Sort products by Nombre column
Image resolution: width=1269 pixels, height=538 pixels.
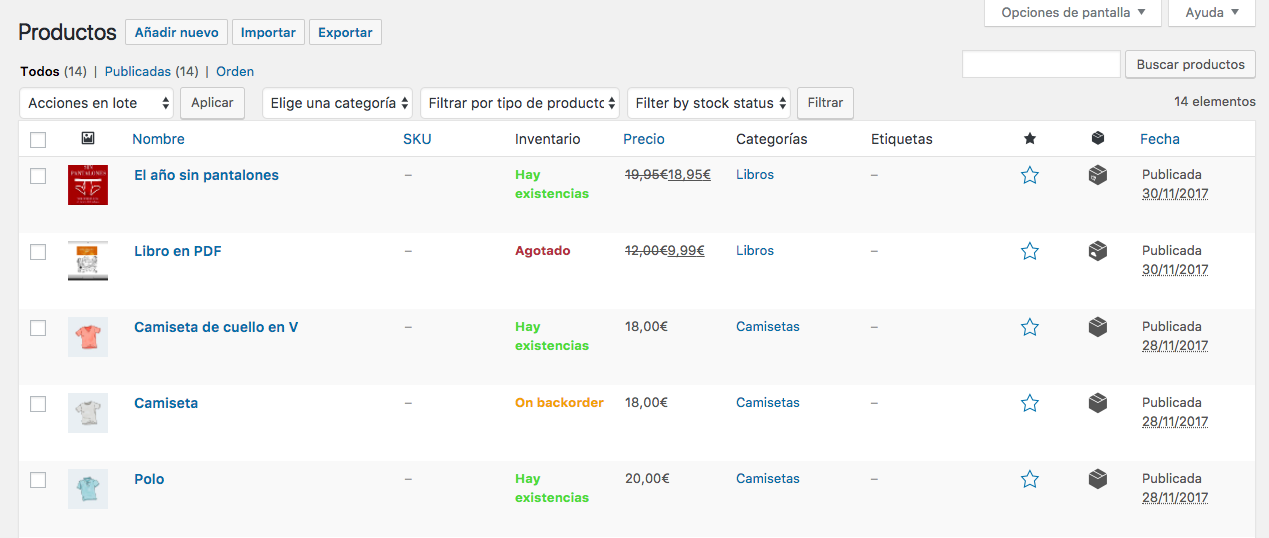pos(158,139)
